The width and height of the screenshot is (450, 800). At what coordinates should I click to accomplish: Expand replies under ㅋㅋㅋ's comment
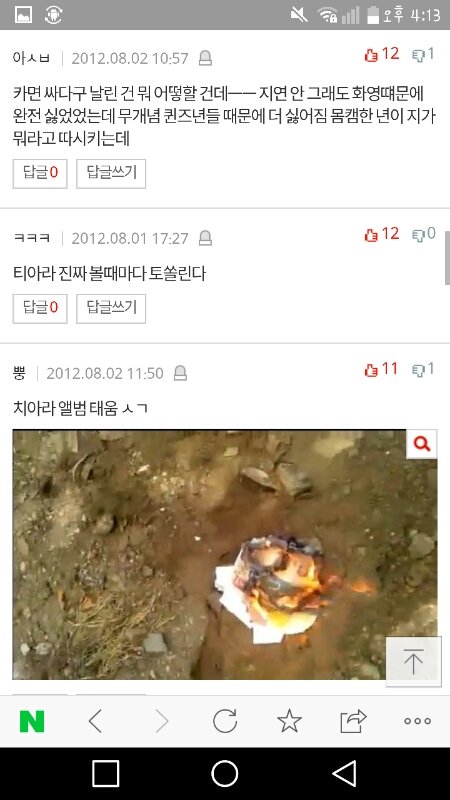(40, 308)
